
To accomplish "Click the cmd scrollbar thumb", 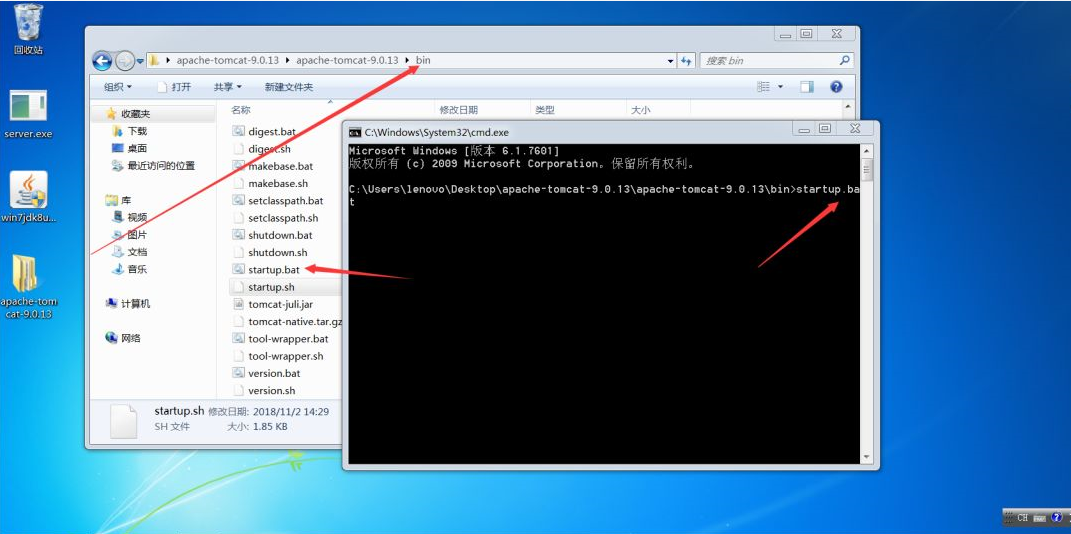I will (x=867, y=168).
